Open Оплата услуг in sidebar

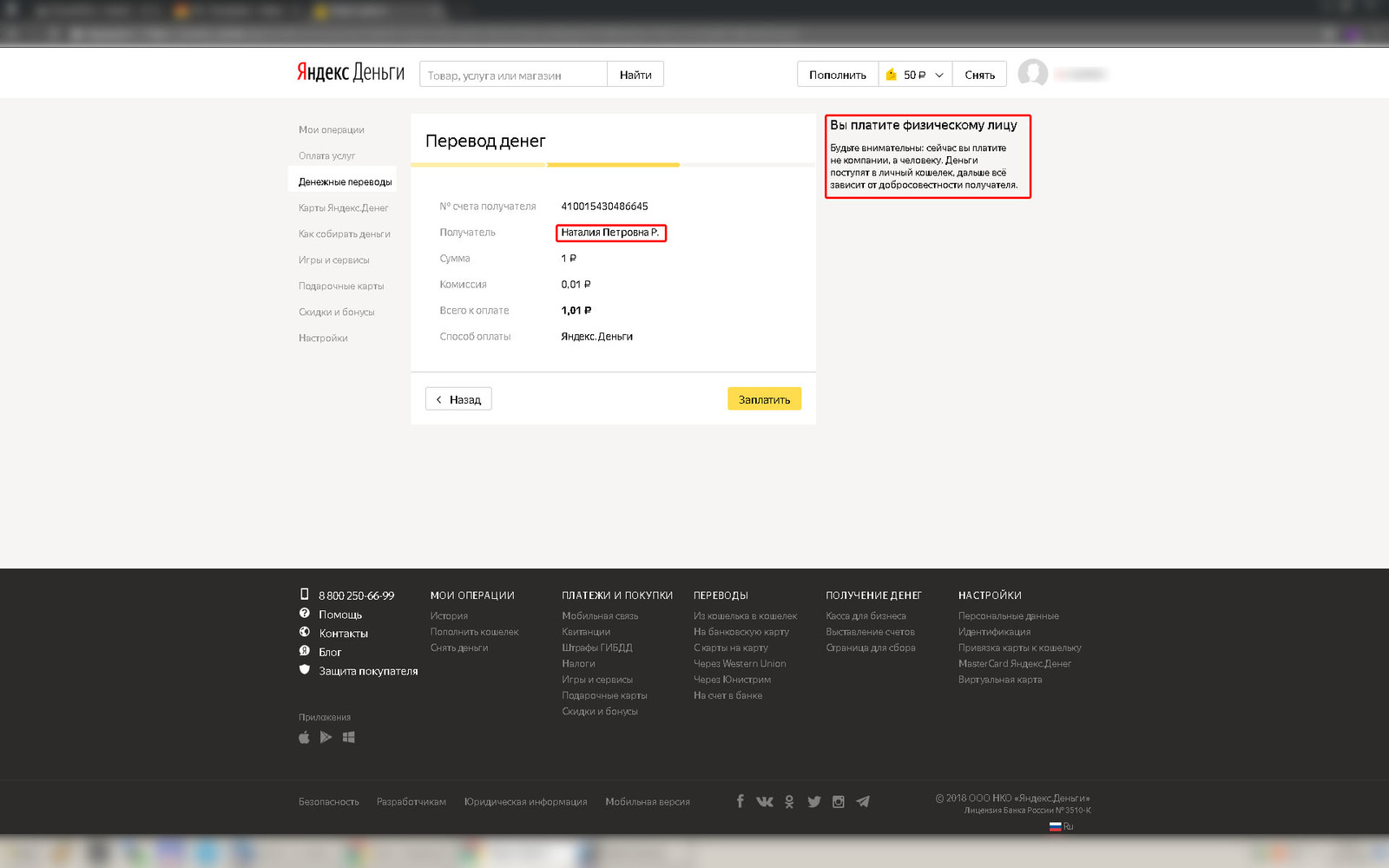click(x=327, y=156)
